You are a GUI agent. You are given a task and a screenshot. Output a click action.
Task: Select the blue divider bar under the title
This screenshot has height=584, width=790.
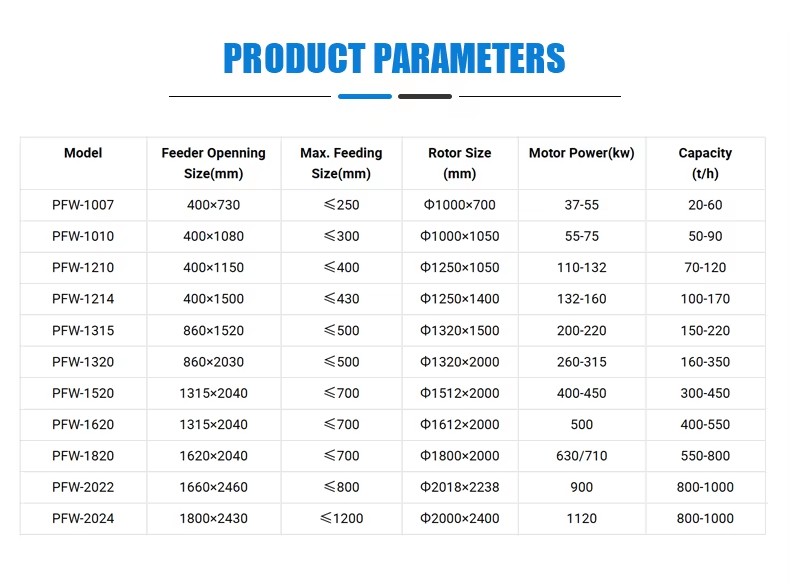(x=365, y=96)
